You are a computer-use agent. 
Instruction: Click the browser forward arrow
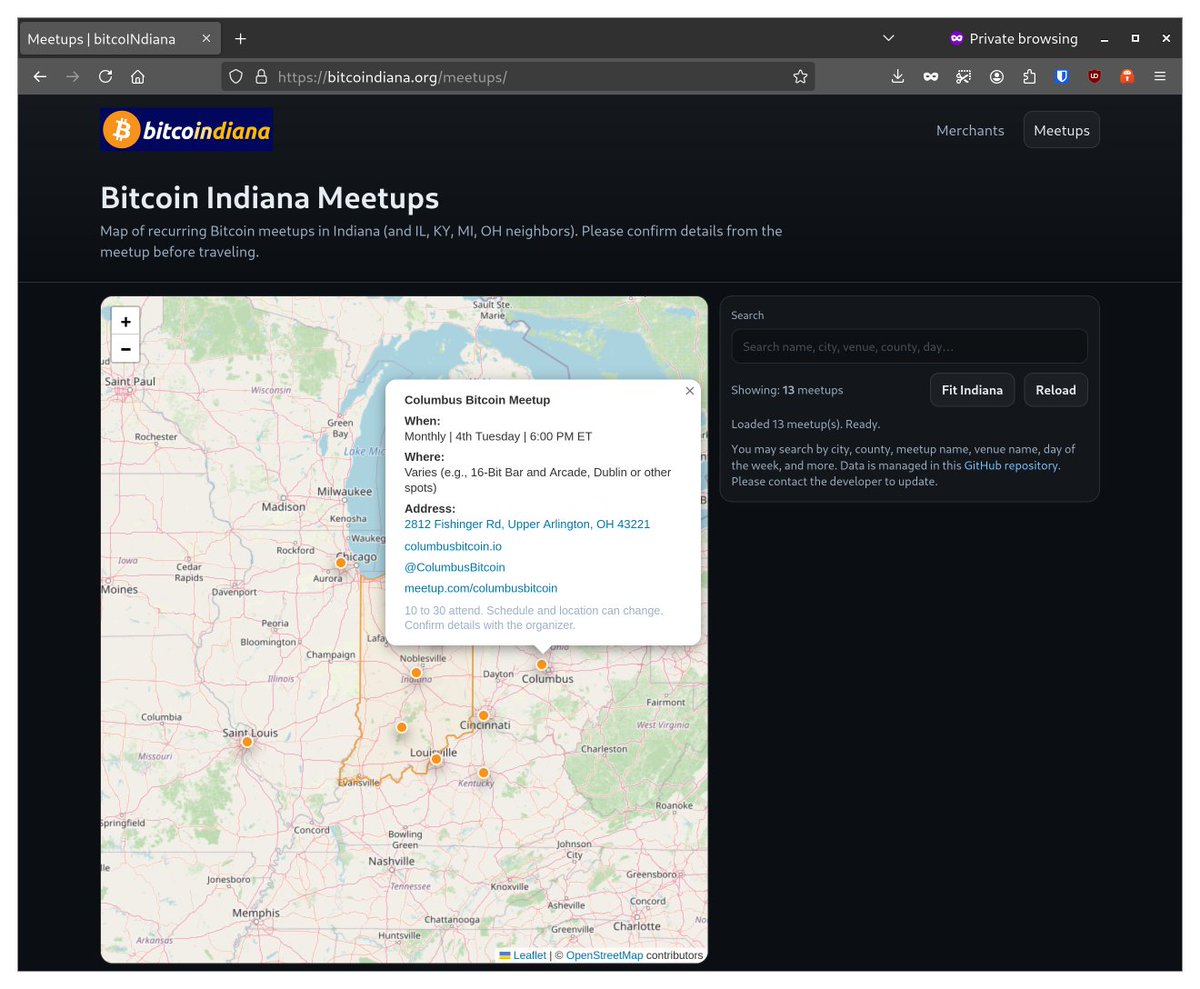tap(72, 76)
